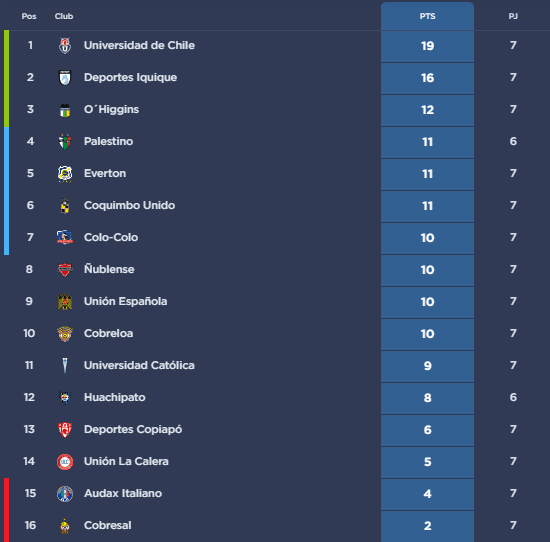550x542 pixels.
Task: Click the O'Higgins club badge
Action: pyautogui.click(x=65, y=110)
